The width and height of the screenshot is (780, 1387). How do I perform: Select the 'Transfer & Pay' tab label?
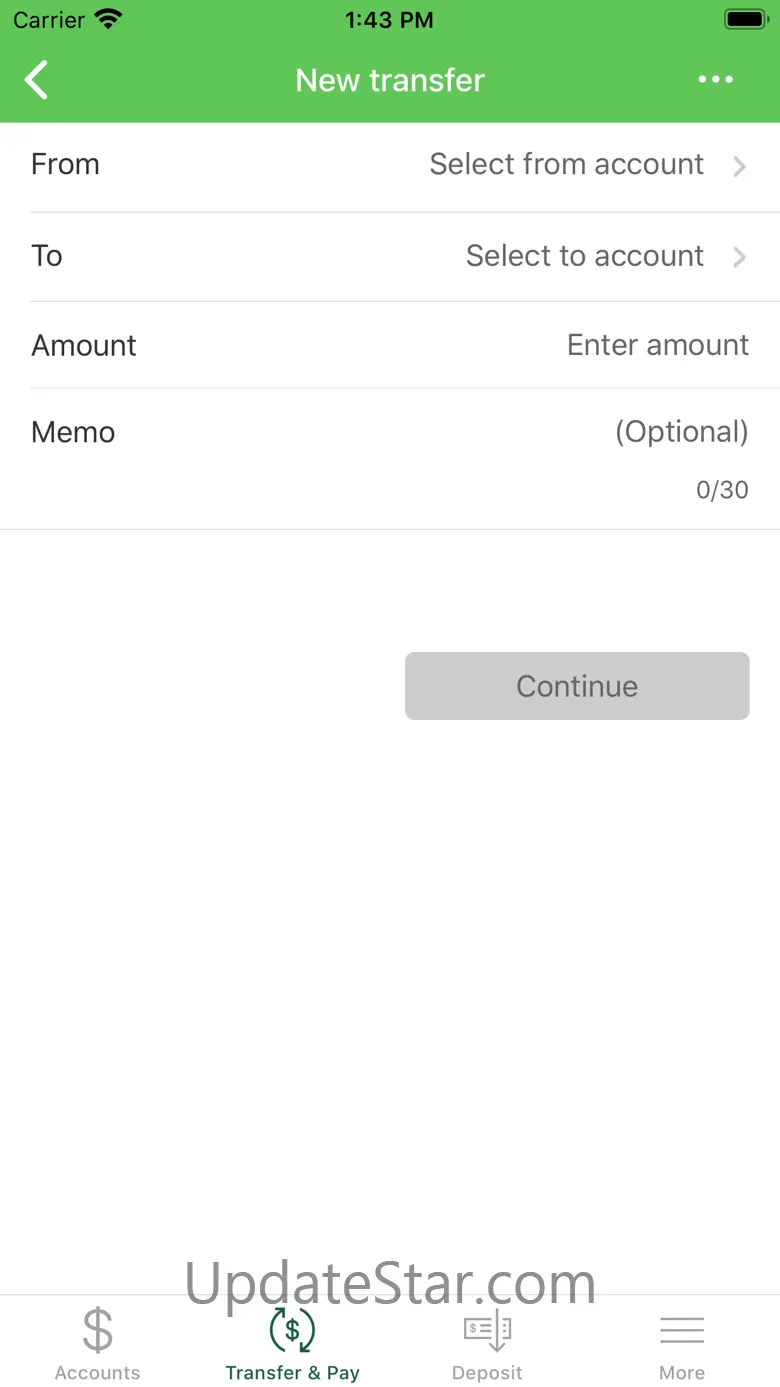pyautogui.click(x=292, y=1373)
